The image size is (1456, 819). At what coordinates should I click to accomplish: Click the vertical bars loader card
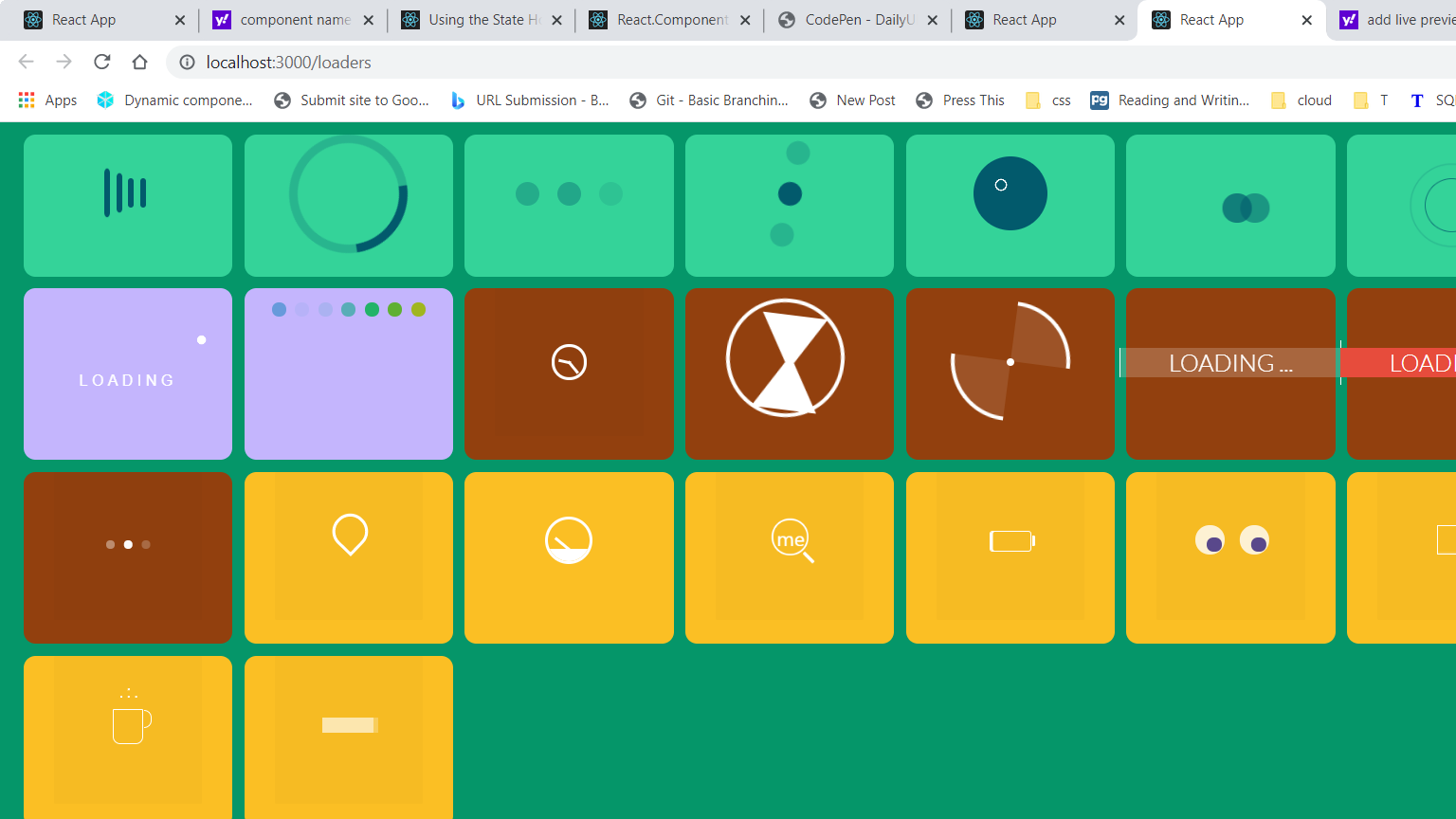point(128,206)
